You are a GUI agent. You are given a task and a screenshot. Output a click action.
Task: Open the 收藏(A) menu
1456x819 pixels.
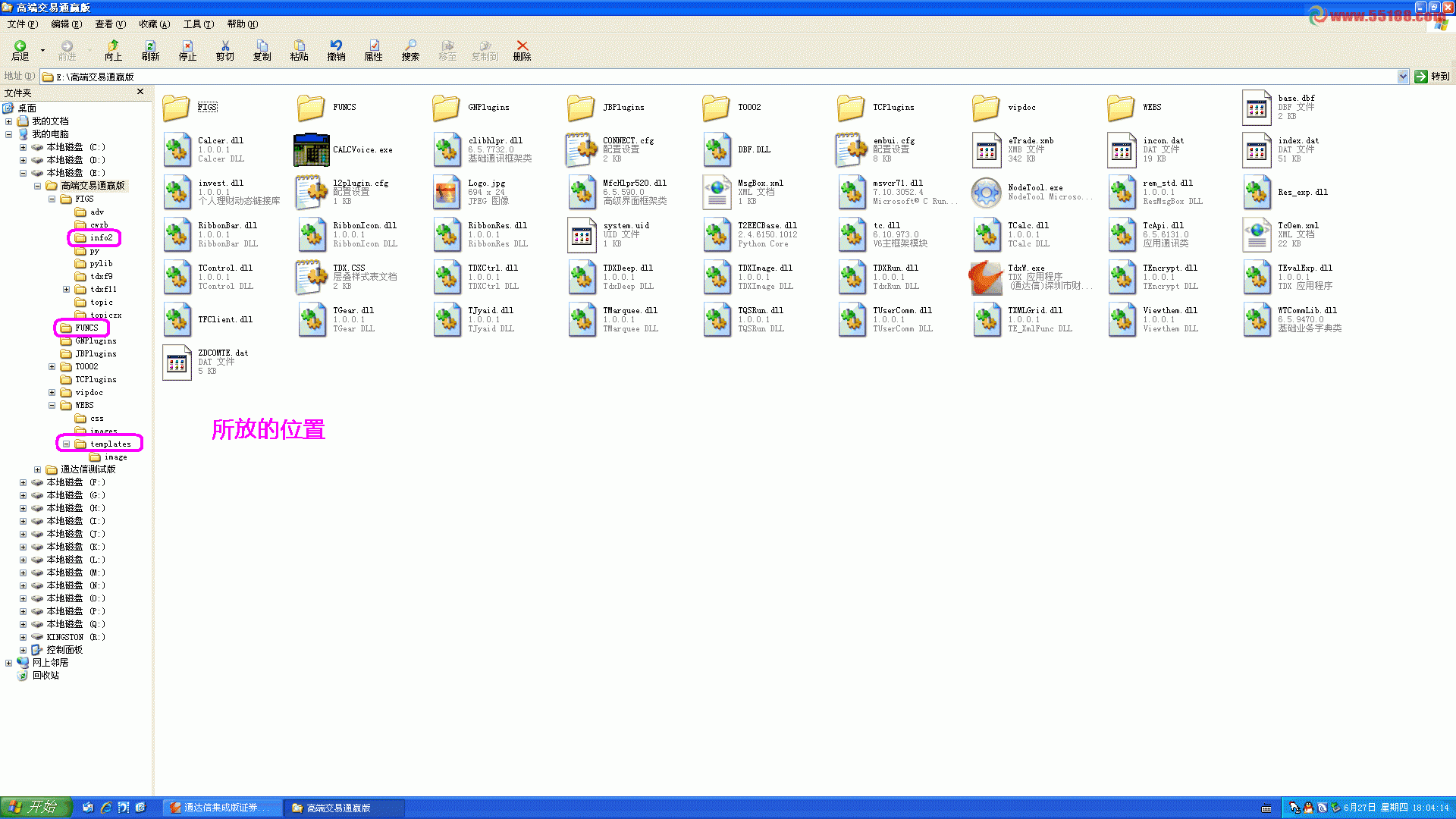[x=154, y=24]
